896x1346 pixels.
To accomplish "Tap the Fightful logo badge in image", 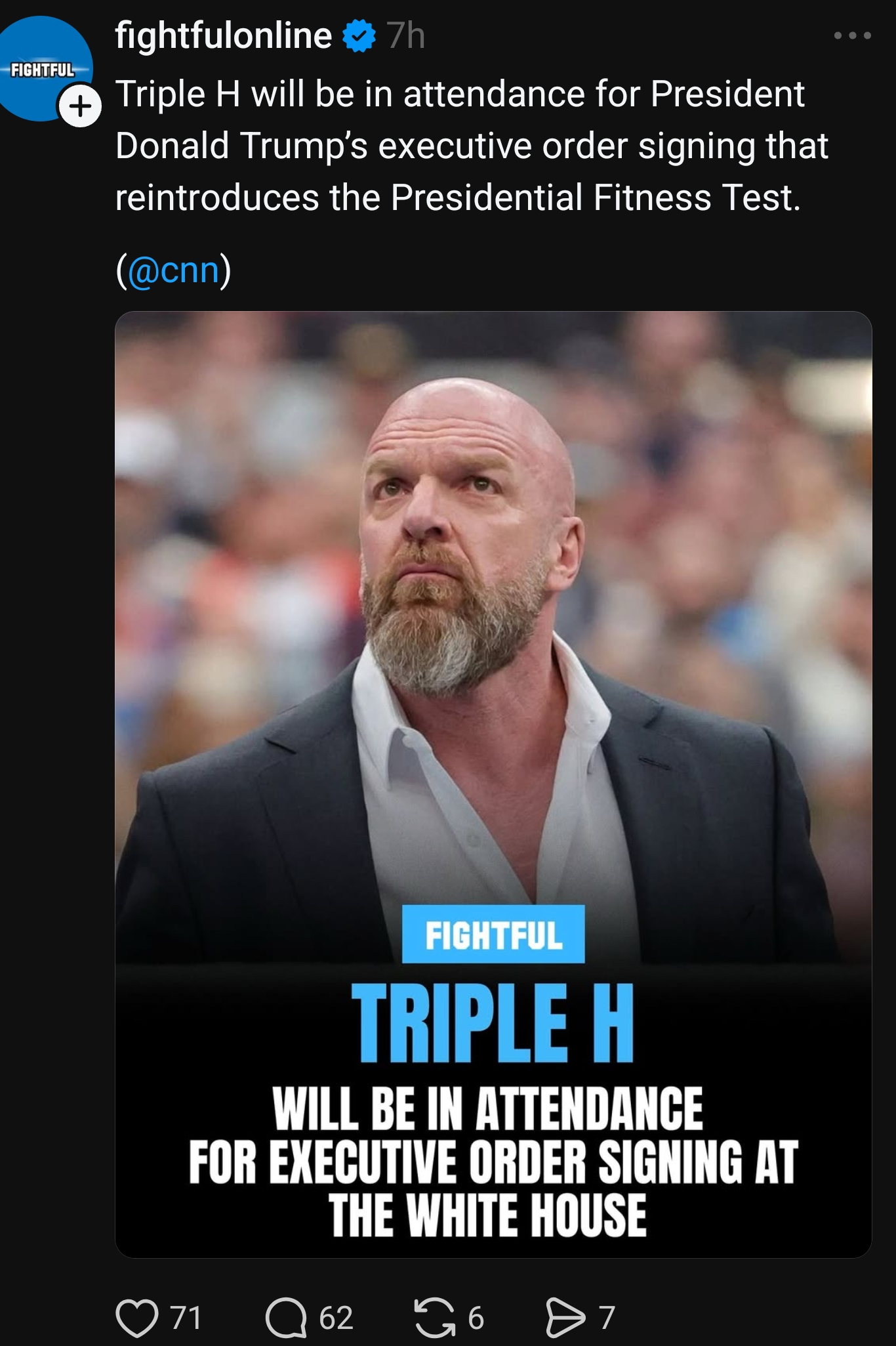I will point(493,935).
